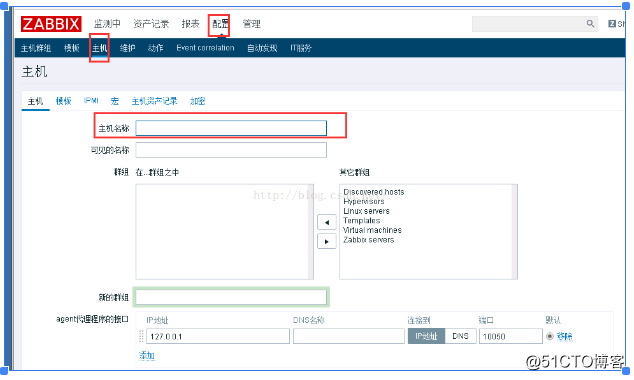The width and height of the screenshot is (634, 380).
Task: Click the 在...群组之中 list box
Action: [224, 232]
